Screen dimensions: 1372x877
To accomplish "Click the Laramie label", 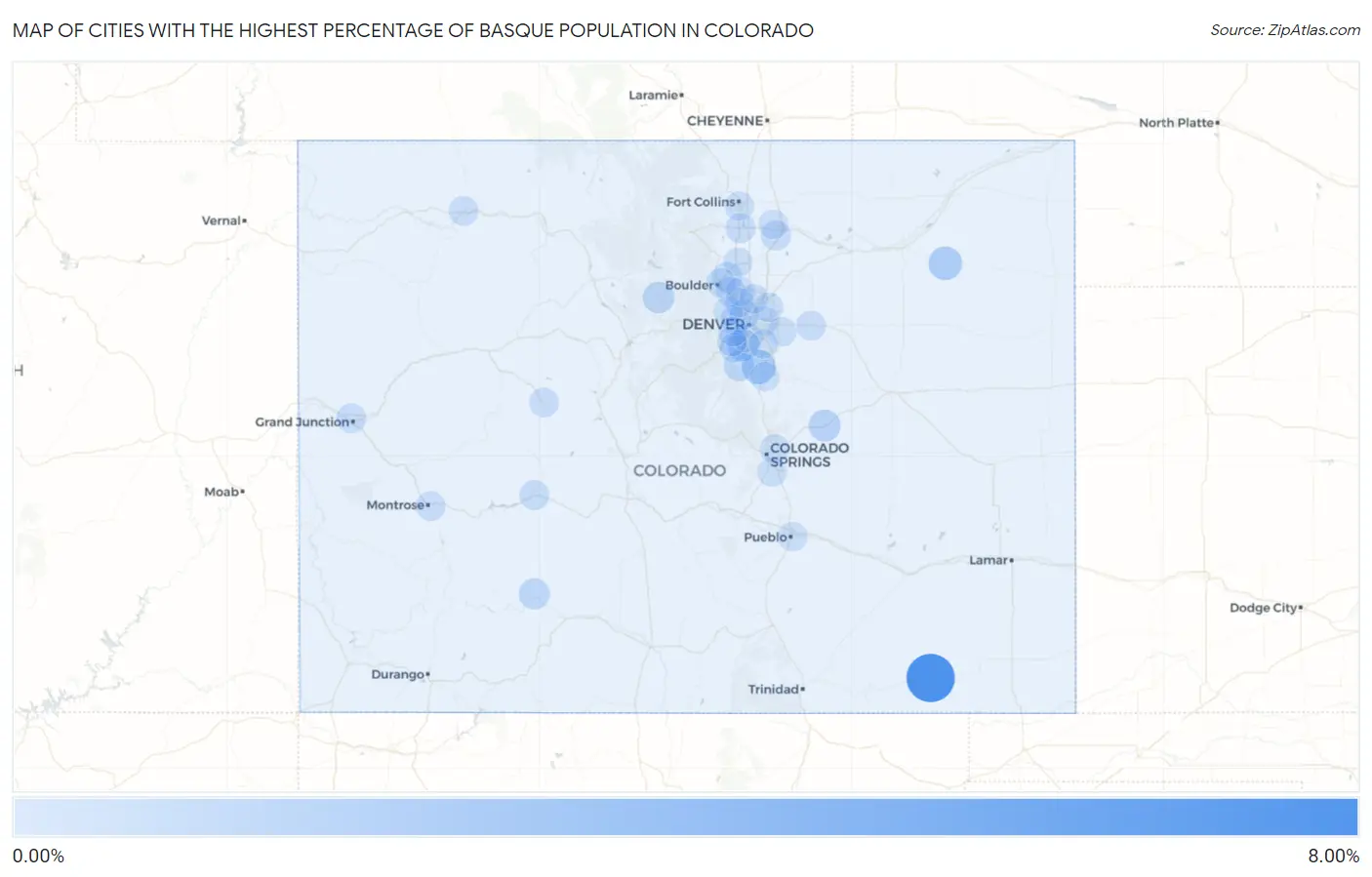I will click(x=653, y=95).
